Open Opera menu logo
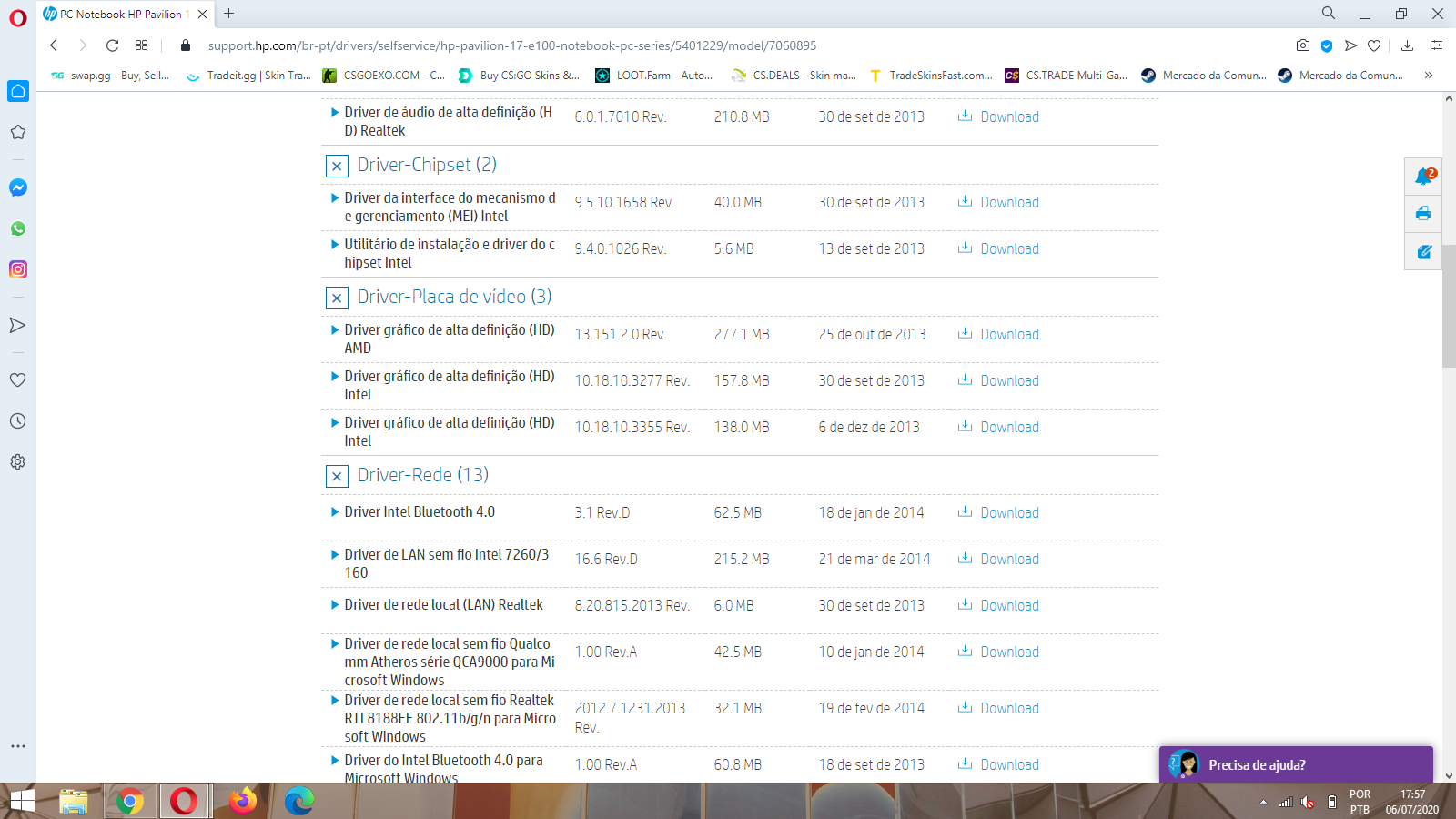Screen dimensions: 1456x819 (x=18, y=17)
